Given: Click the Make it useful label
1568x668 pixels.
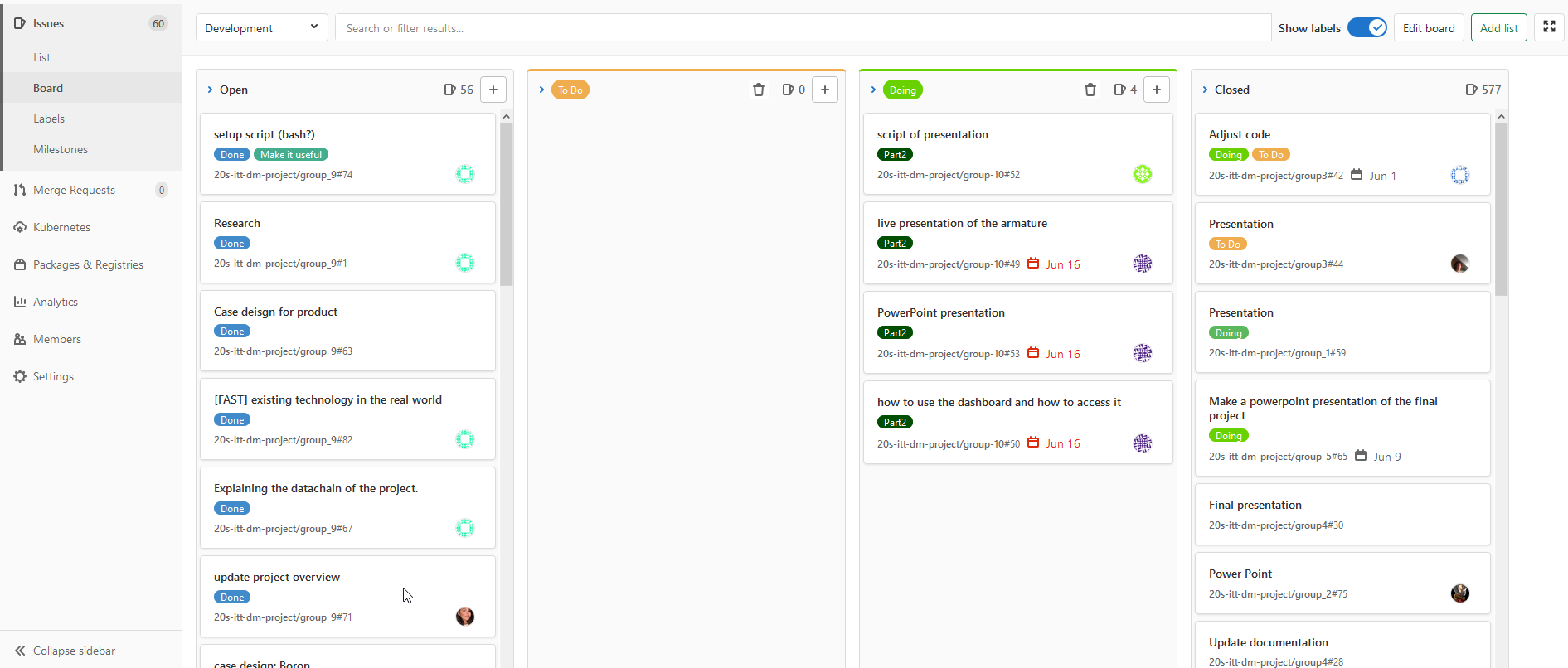Looking at the screenshot, I should pos(291,154).
